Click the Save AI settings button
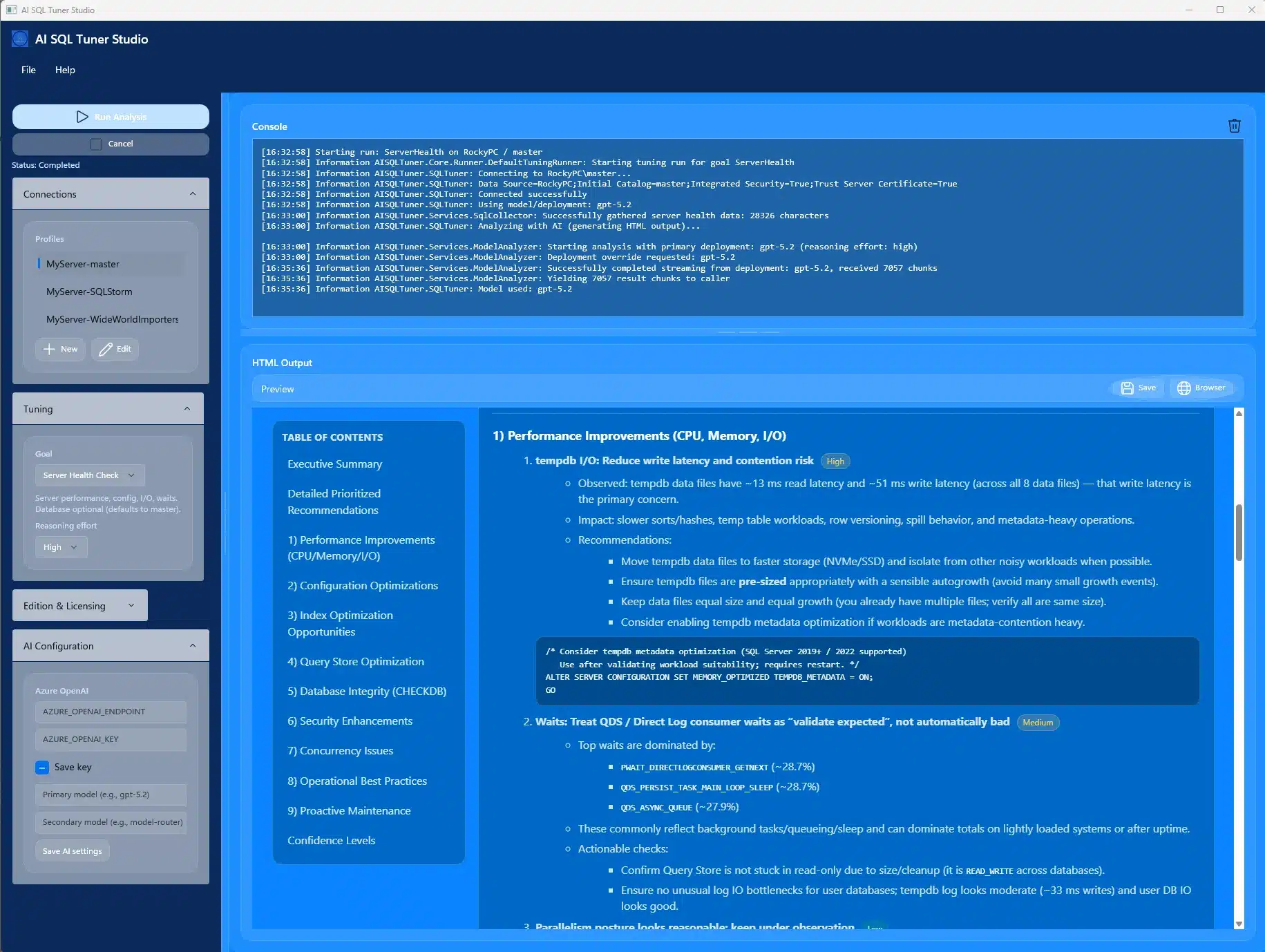This screenshot has width=1265, height=952. [x=71, y=850]
